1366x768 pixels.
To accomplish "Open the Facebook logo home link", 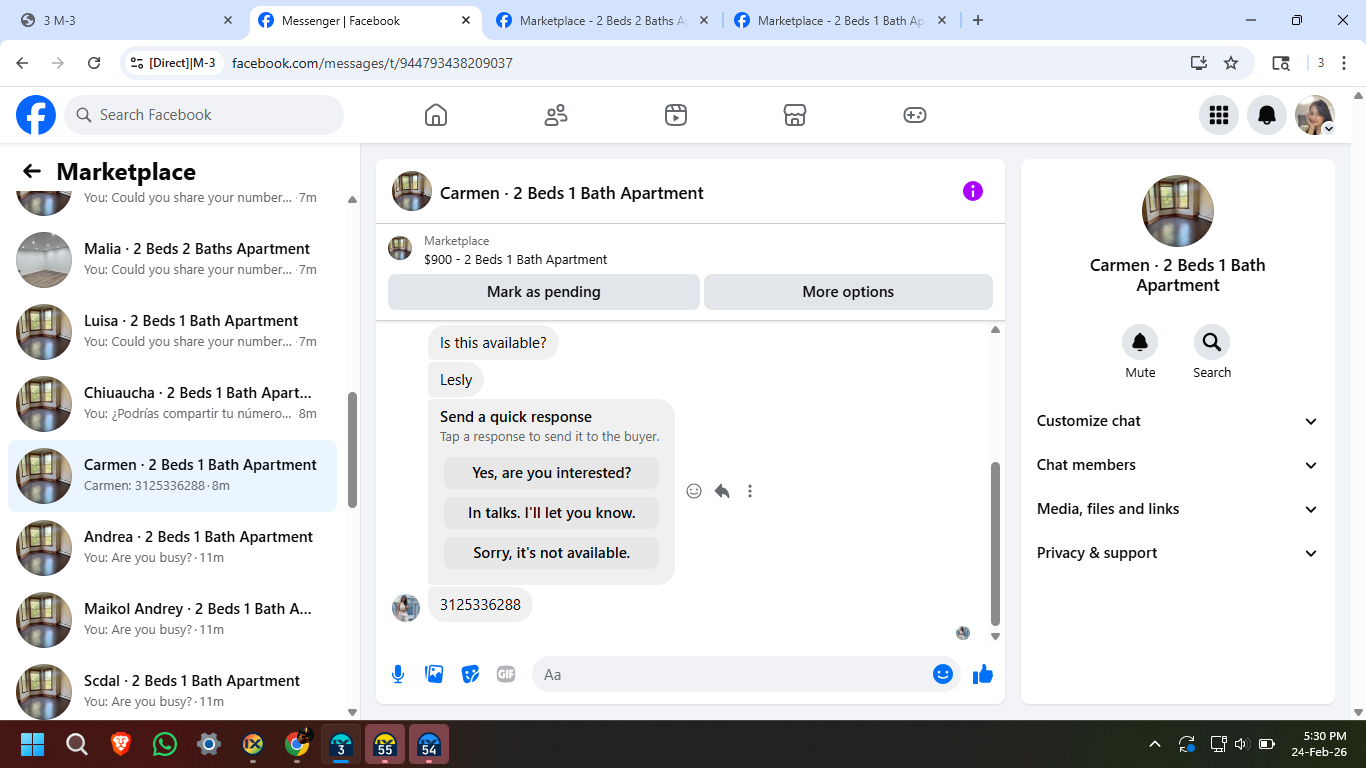I will [36, 115].
